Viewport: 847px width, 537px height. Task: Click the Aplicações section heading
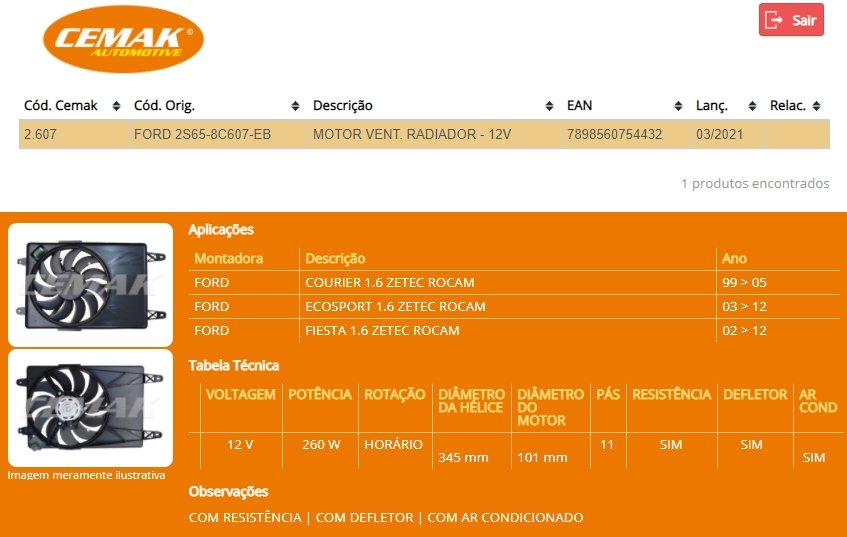click(221, 230)
